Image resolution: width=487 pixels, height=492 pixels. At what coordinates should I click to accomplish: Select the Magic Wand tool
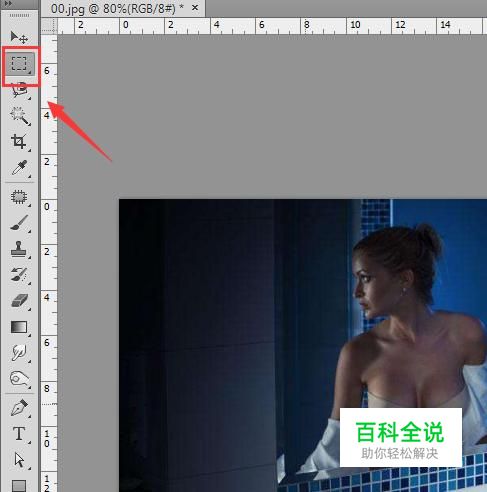point(19,116)
